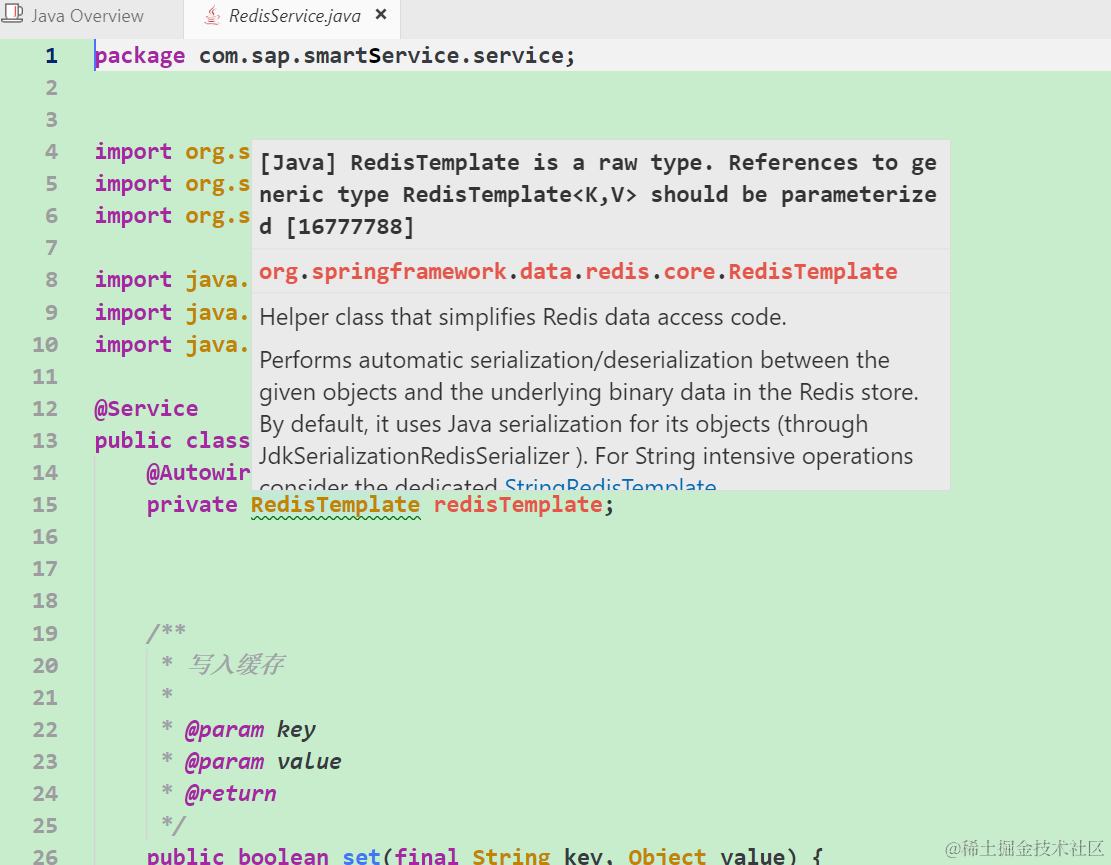Click the @param value Javadoc line
Viewport: 1111px width, 865px height.
click(262, 762)
